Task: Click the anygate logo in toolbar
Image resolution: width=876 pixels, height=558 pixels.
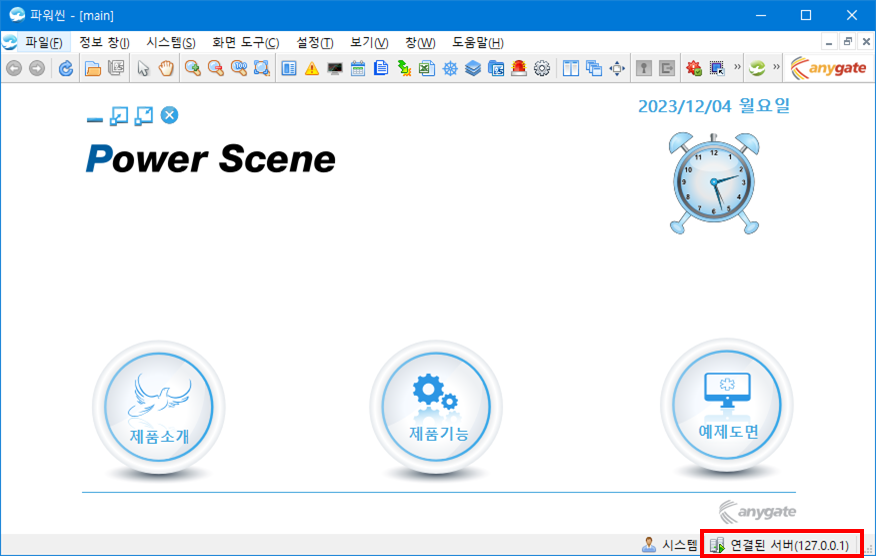Action: click(x=829, y=68)
